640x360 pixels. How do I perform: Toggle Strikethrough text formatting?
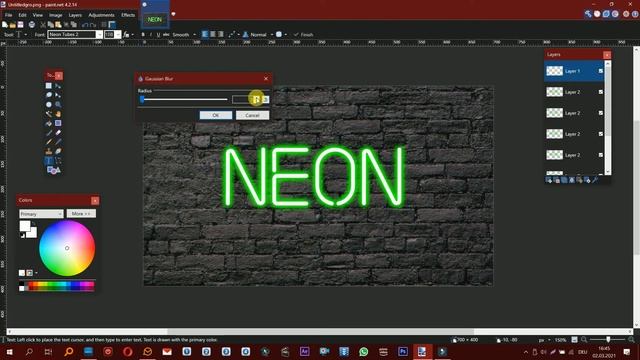(166, 35)
